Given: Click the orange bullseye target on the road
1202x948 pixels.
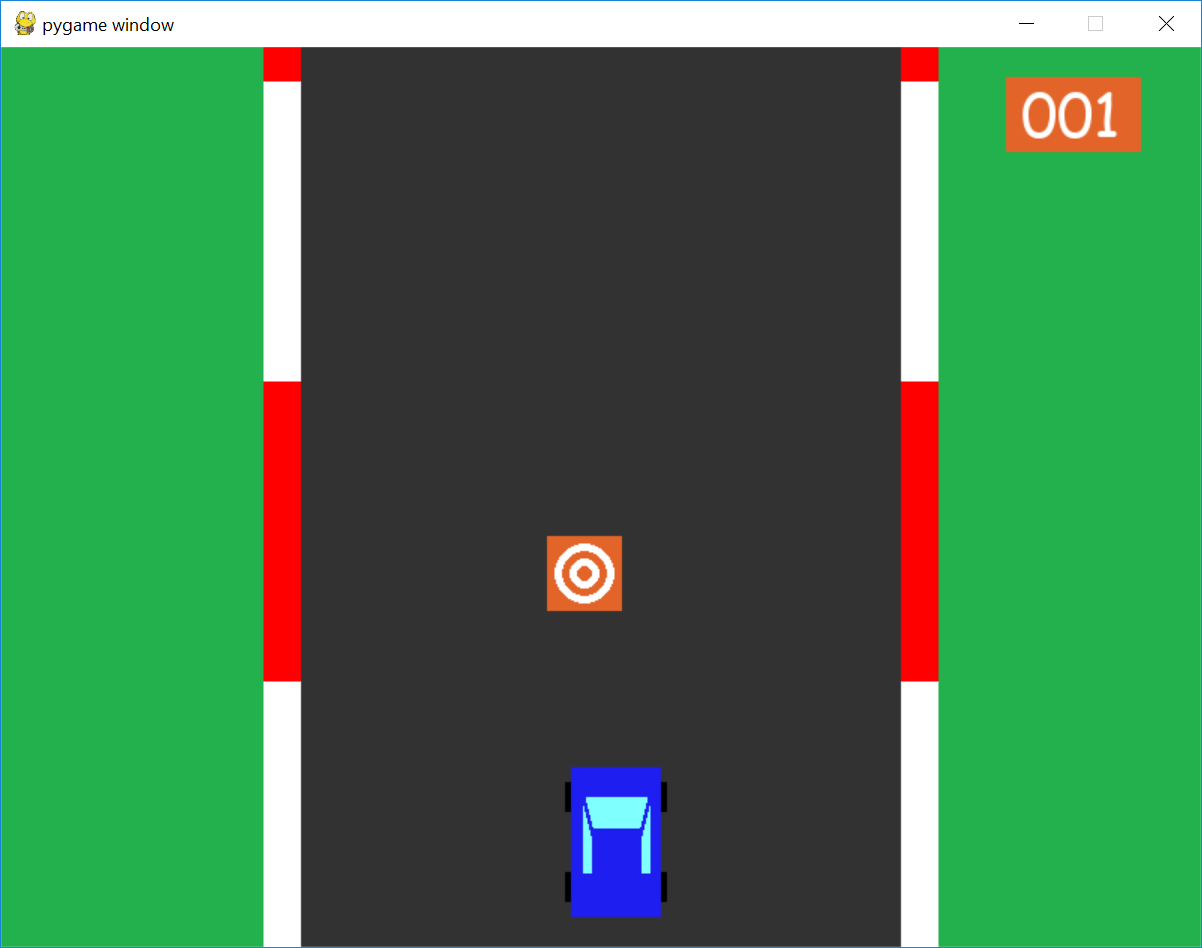Looking at the screenshot, I should pyautogui.click(x=584, y=573).
